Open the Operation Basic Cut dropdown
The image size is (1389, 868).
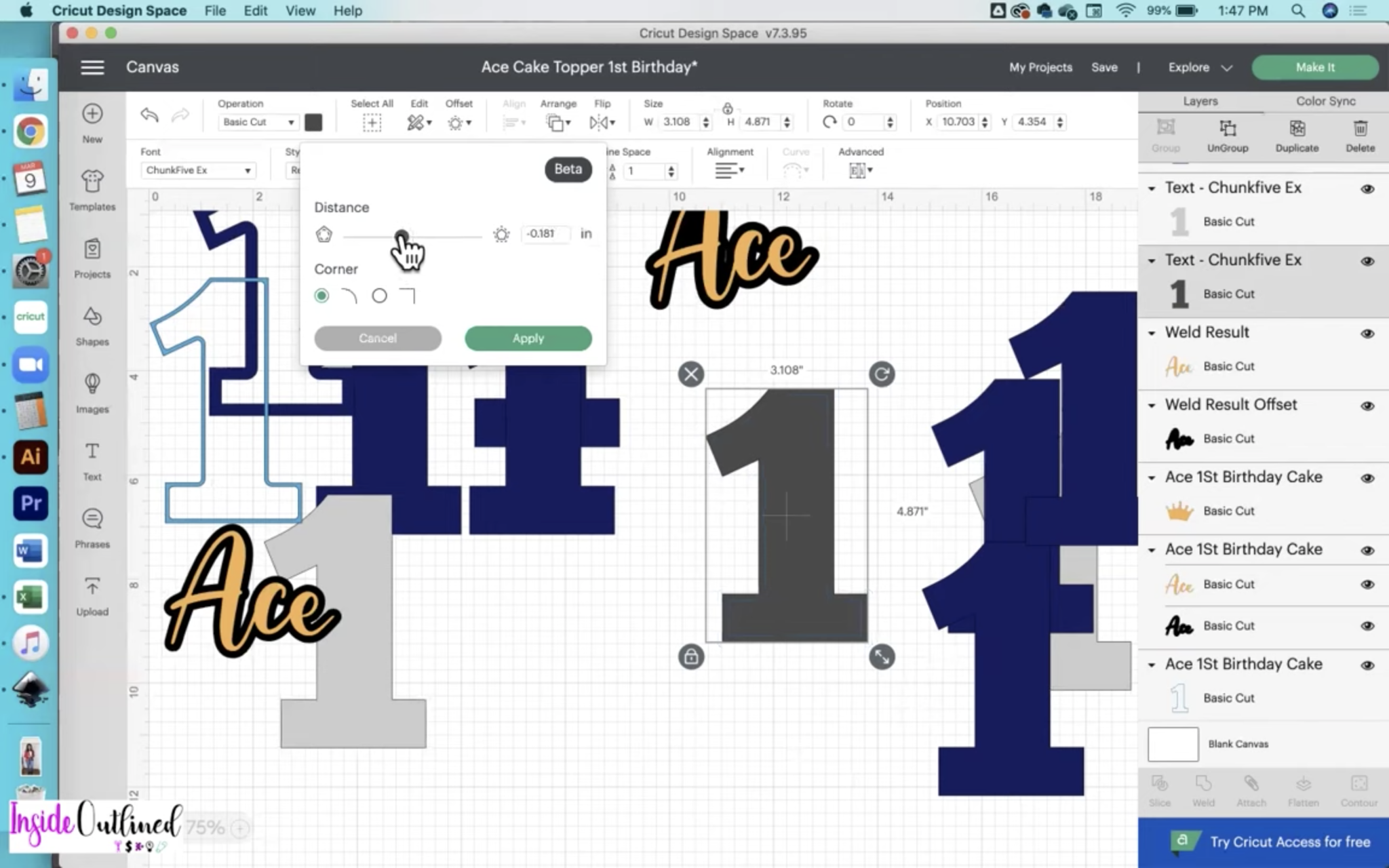pos(258,122)
